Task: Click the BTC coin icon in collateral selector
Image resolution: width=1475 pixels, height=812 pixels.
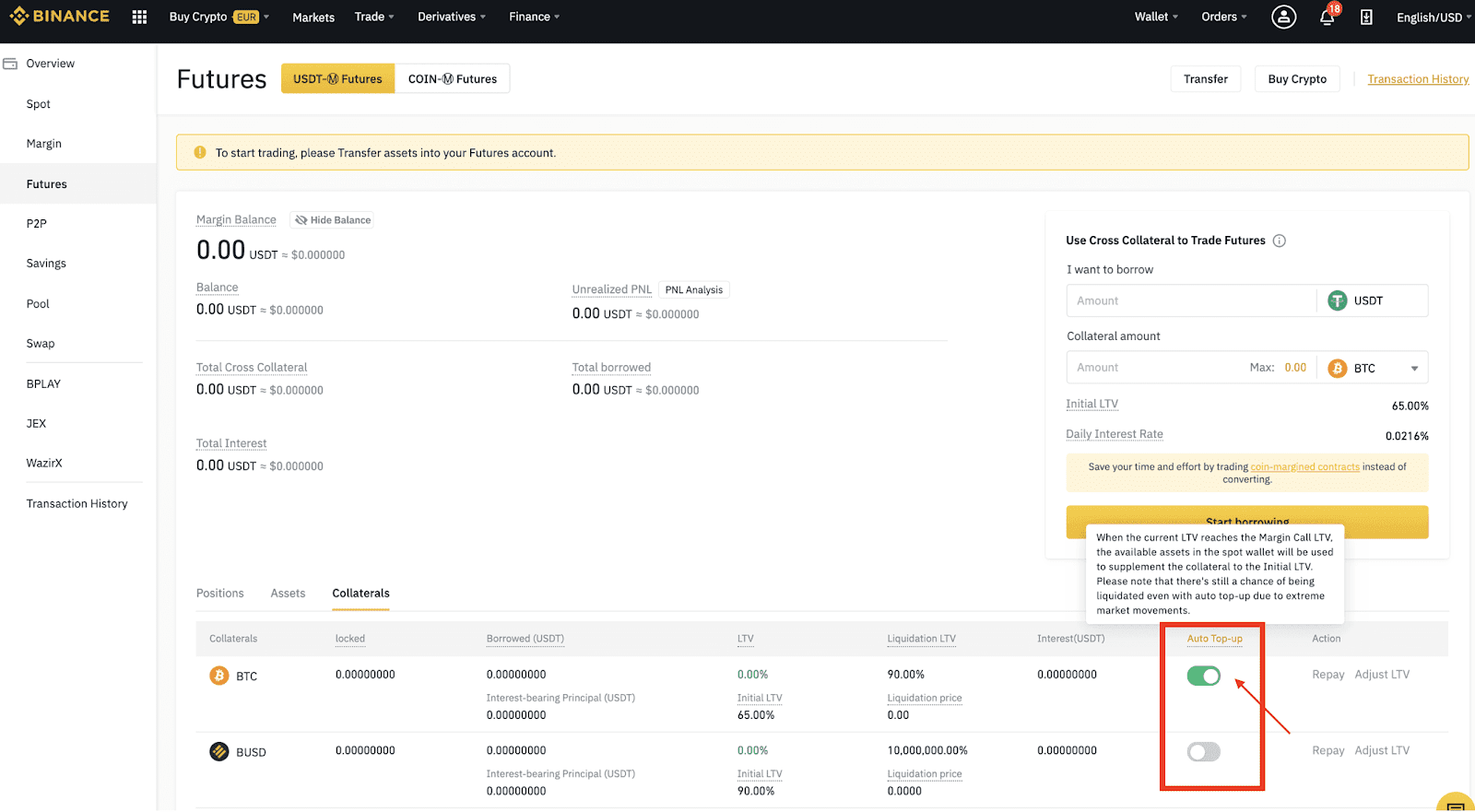Action: click(x=1337, y=368)
